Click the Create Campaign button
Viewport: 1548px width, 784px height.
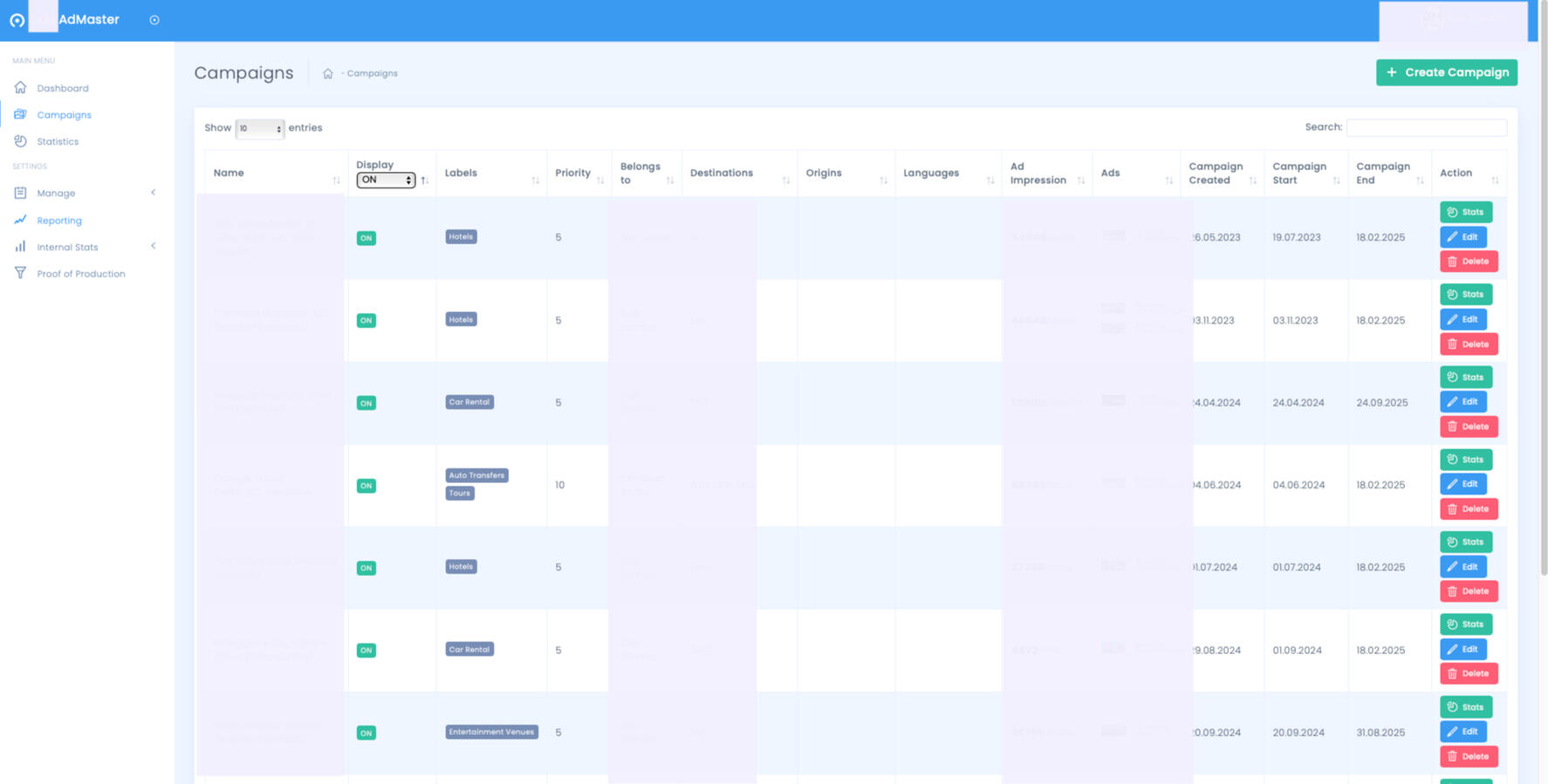pos(1446,72)
